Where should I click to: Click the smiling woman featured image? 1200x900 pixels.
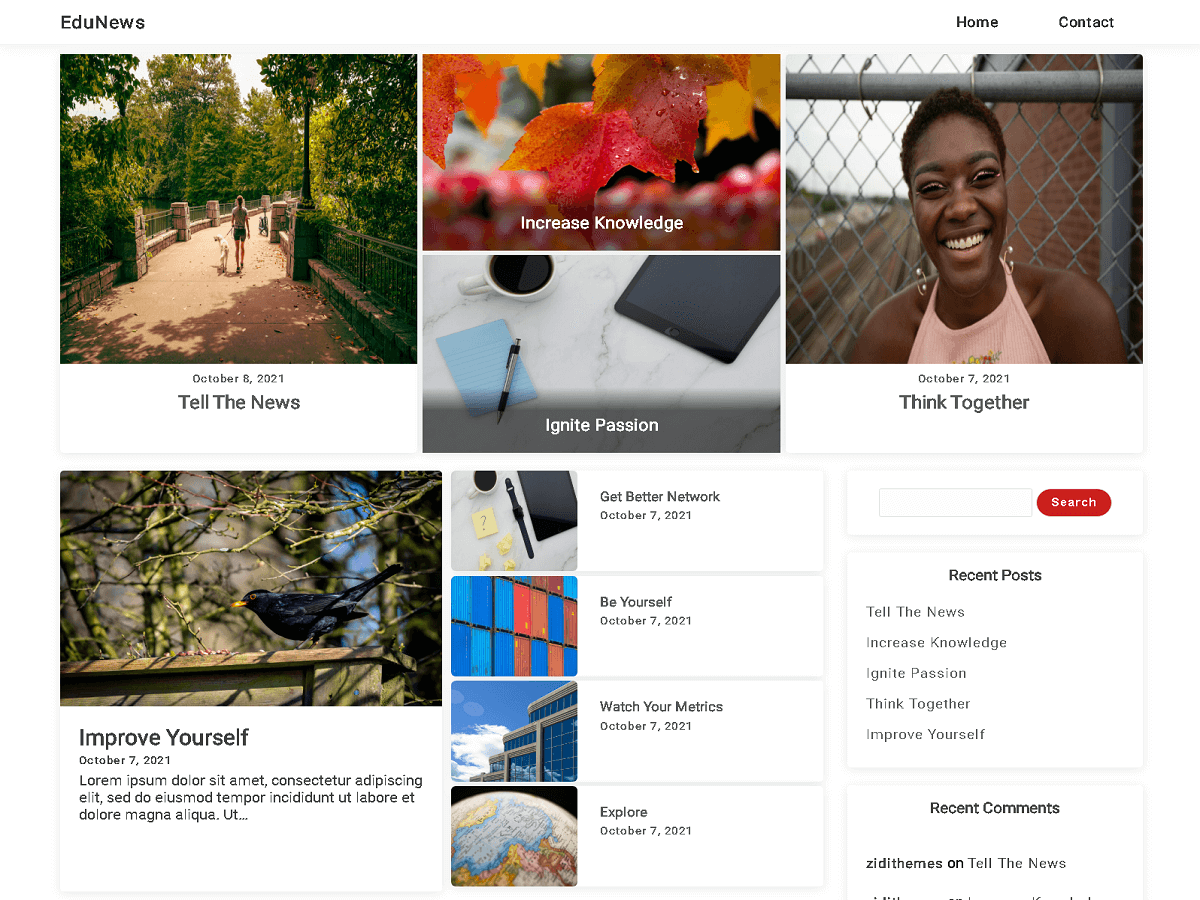(x=964, y=209)
